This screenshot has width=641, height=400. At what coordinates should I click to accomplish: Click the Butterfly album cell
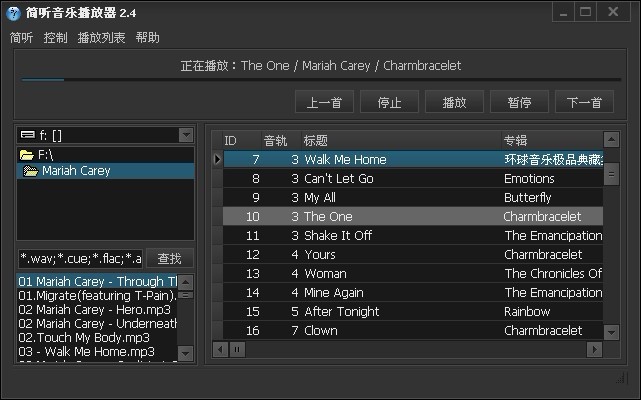(x=552, y=198)
